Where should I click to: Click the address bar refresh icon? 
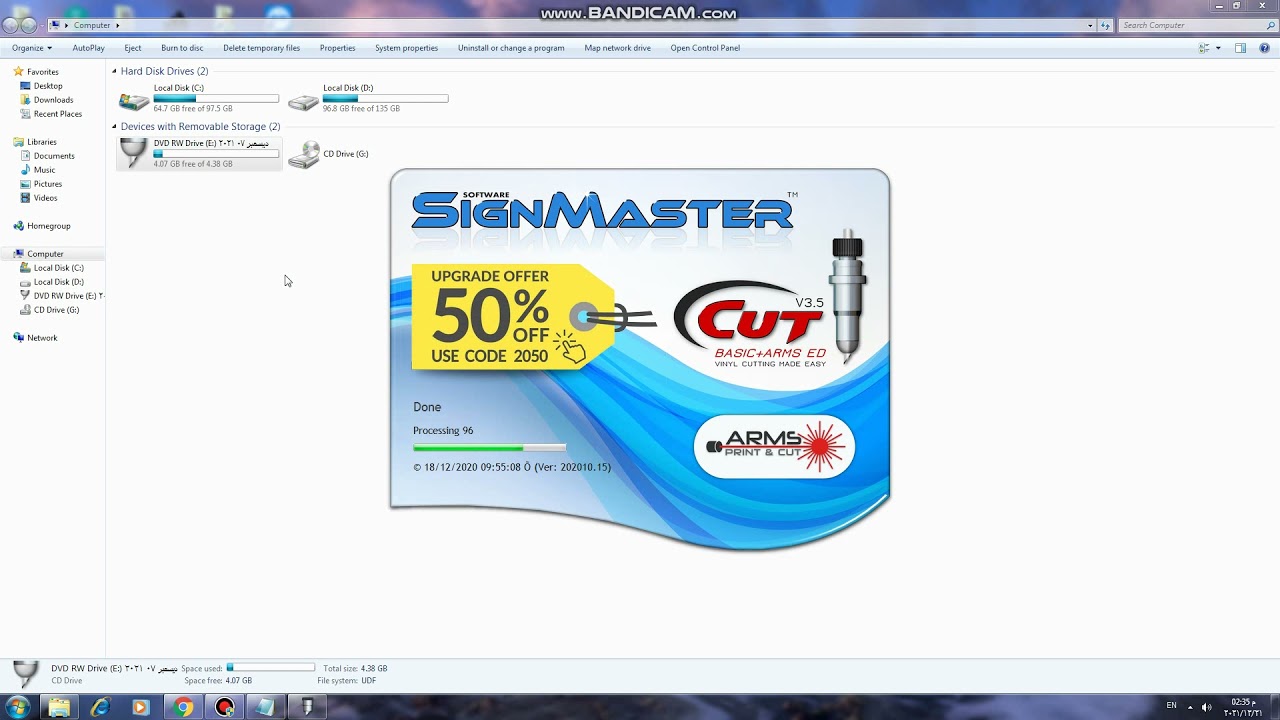pos(1105,25)
